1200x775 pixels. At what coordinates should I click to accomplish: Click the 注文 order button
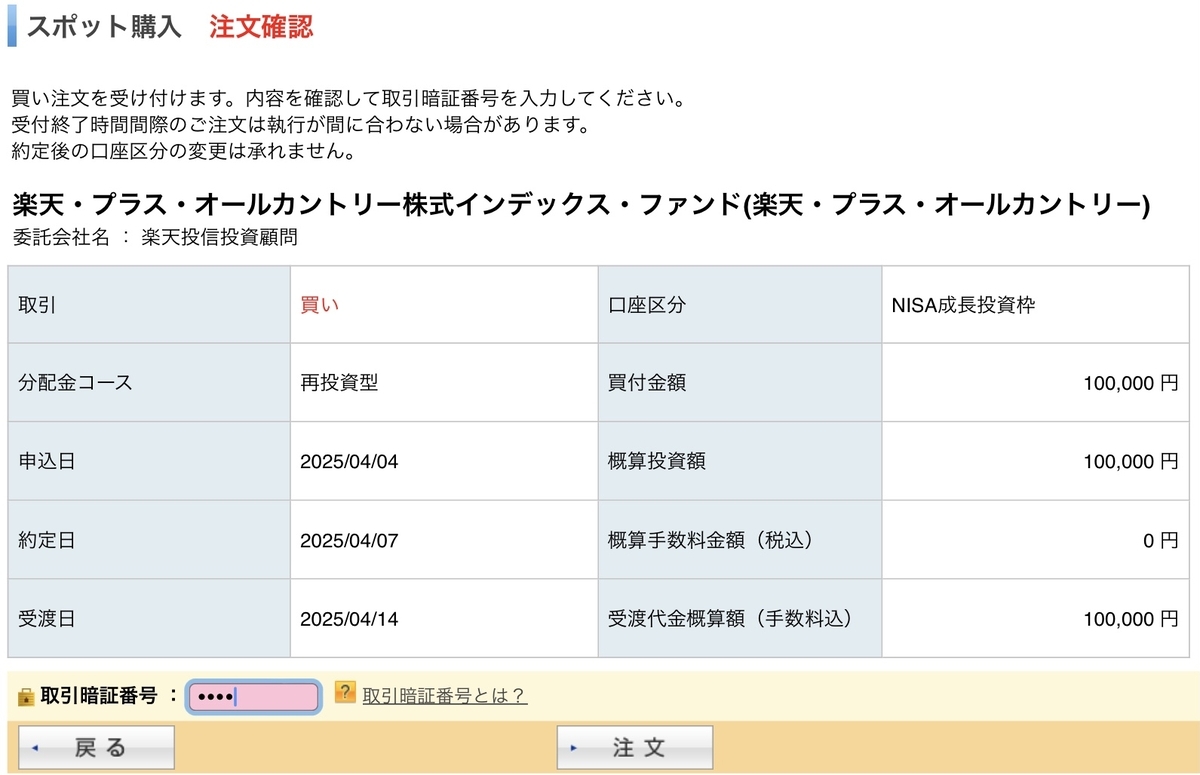[x=634, y=748]
